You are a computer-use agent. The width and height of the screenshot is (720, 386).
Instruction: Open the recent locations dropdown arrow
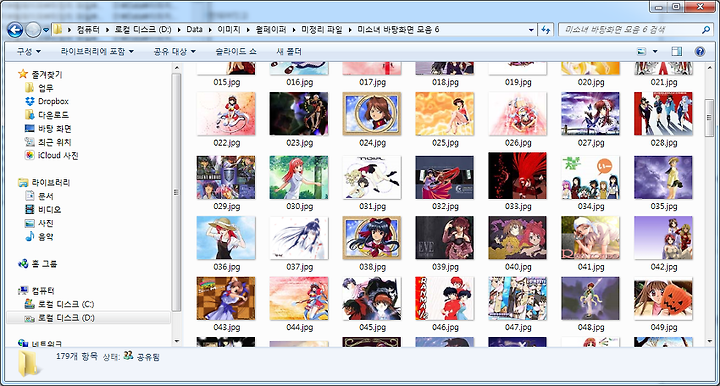46,30
